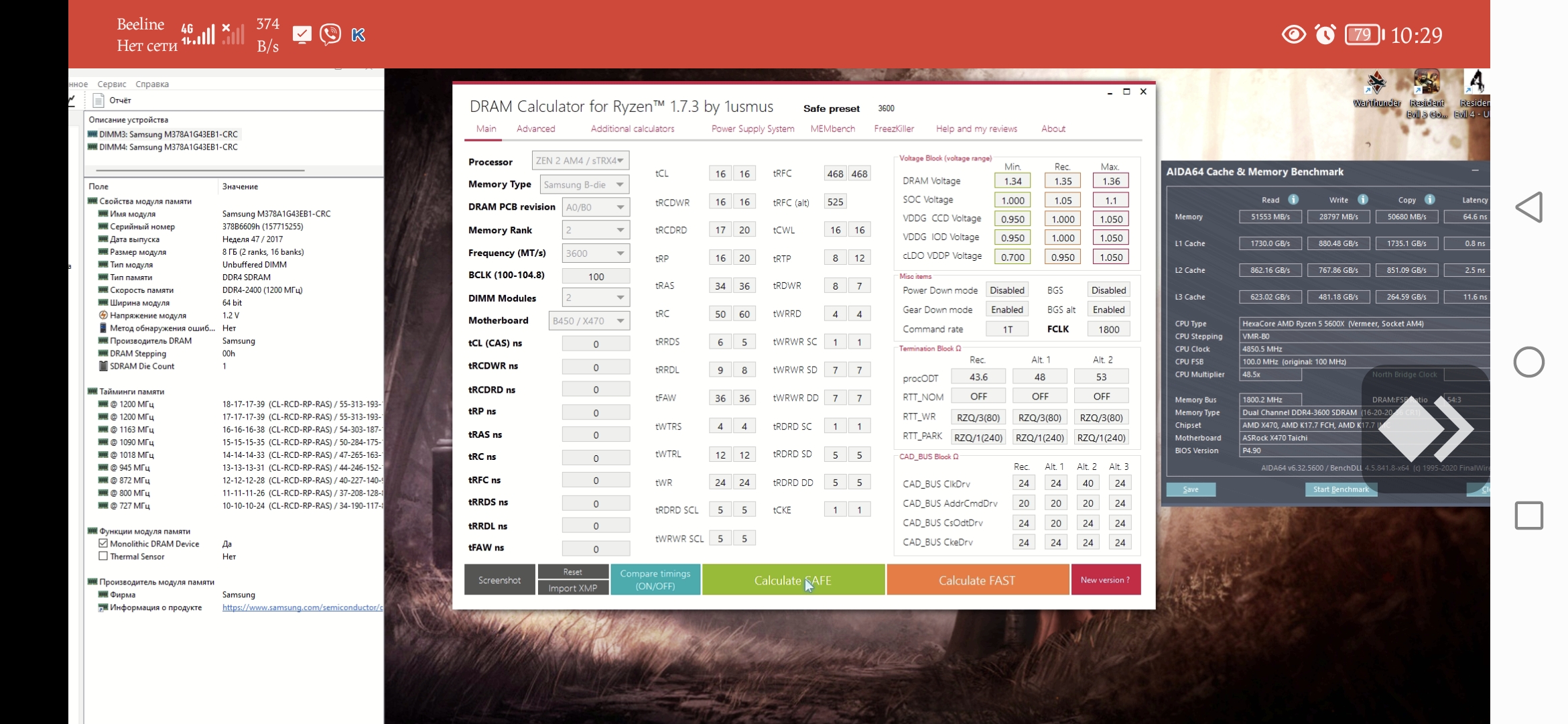Image resolution: width=1568 pixels, height=724 pixels.
Task: Click the Copy info icon in AIDA64
Action: pyautogui.click(x=1429, y=200)
